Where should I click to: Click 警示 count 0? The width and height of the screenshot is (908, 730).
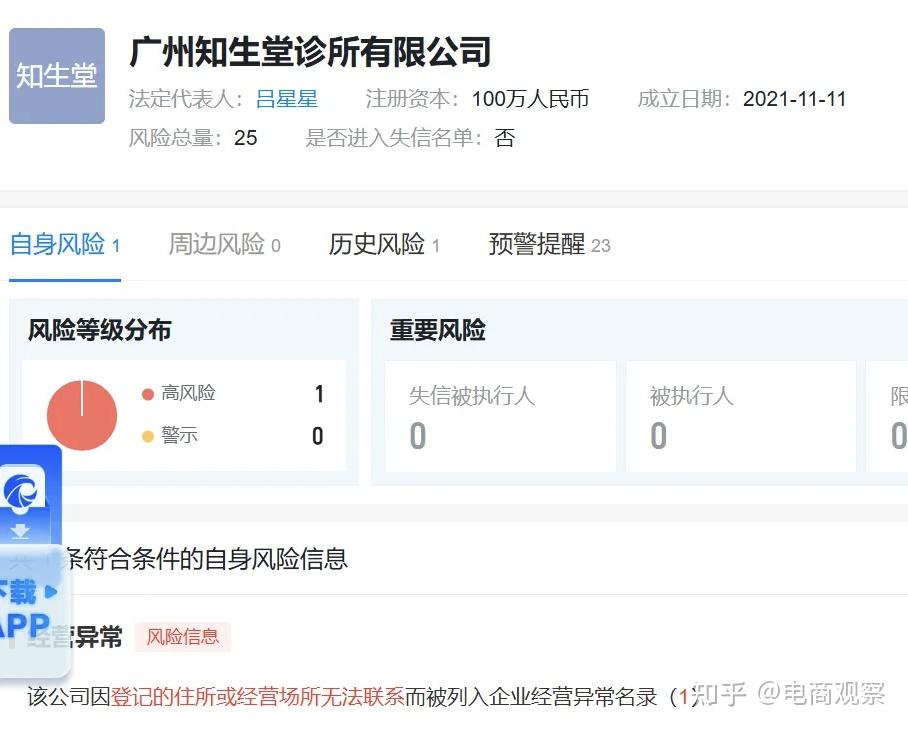tap(318, 436)
